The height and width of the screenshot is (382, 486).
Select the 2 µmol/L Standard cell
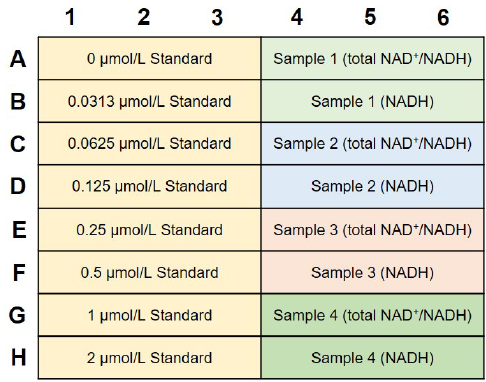click(x=150, y=357)
